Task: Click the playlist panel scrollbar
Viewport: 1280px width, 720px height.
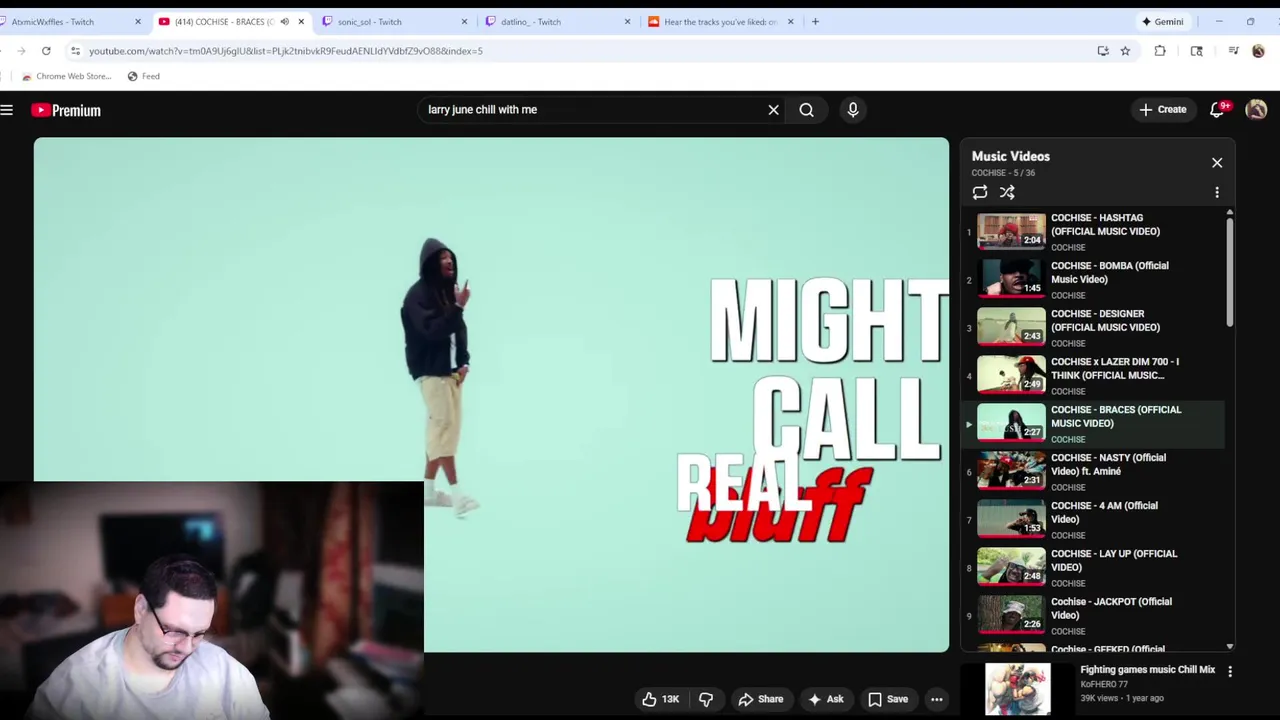Action: [x=1230, y=272]
